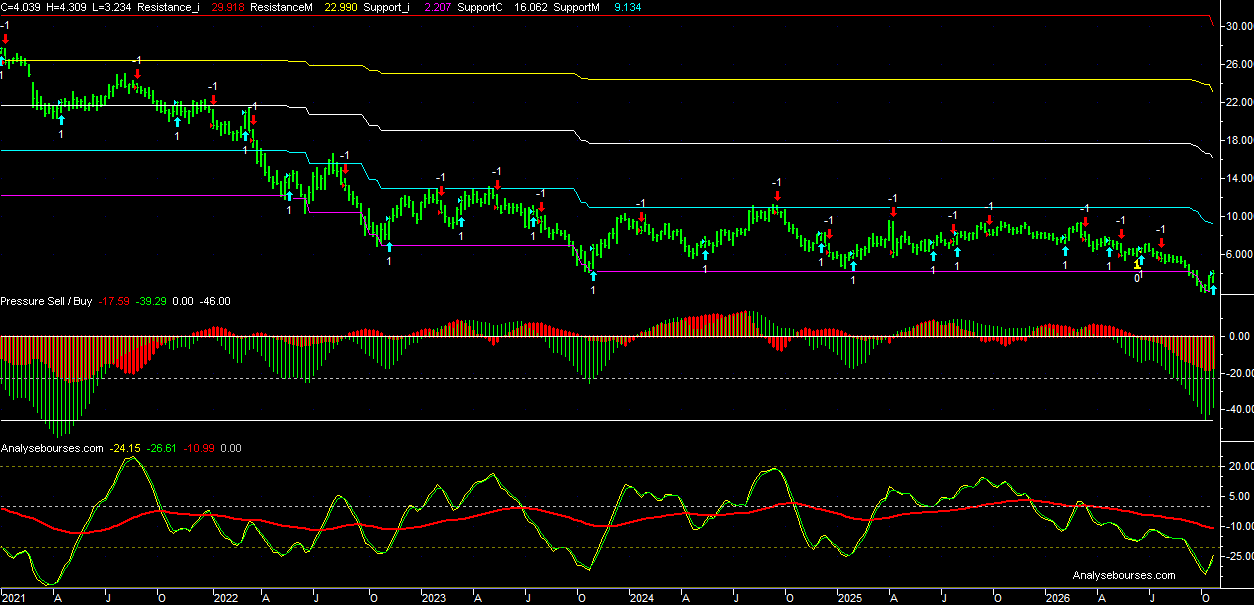Click the 30.00 price axis label
Viewport: 1254px width, 605px height.
point(1237,26)
